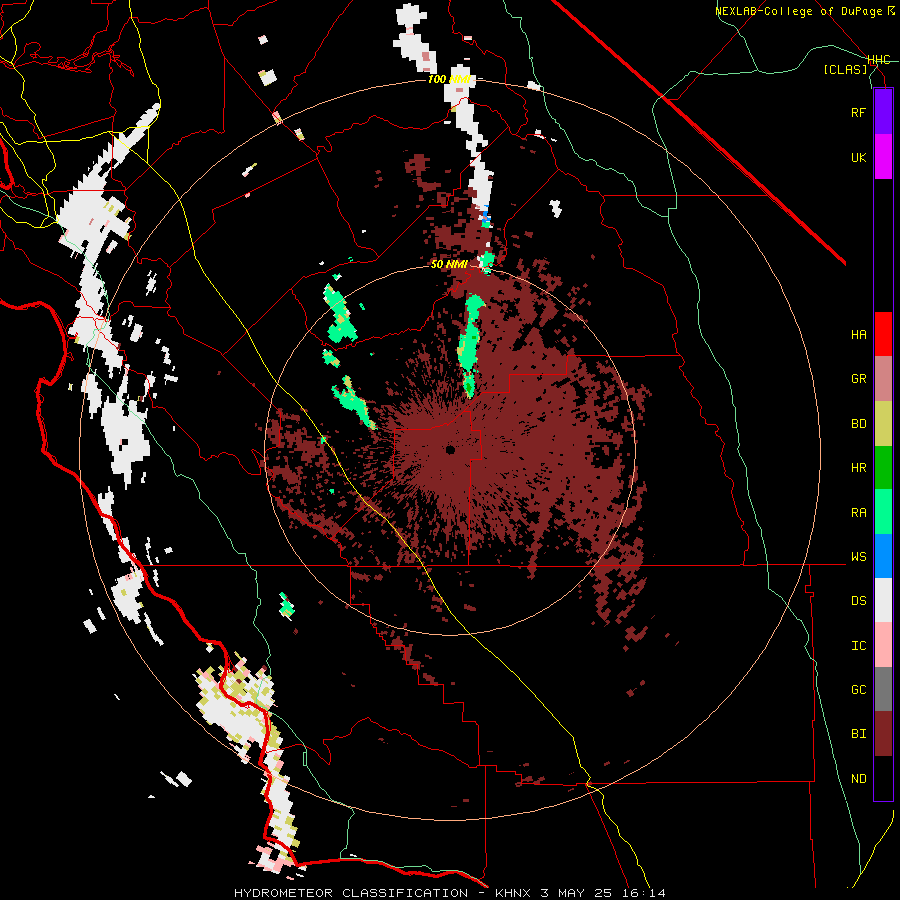Click the GR legend label

pyautogui.click(x=858, y=379)
